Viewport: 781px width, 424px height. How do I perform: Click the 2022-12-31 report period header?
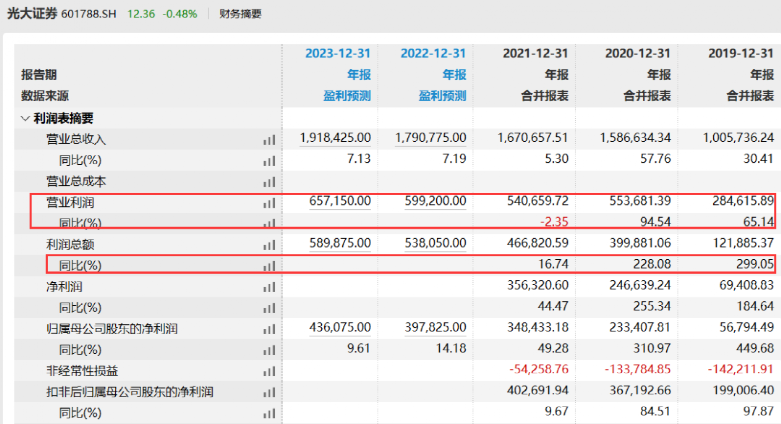point(433,53)
